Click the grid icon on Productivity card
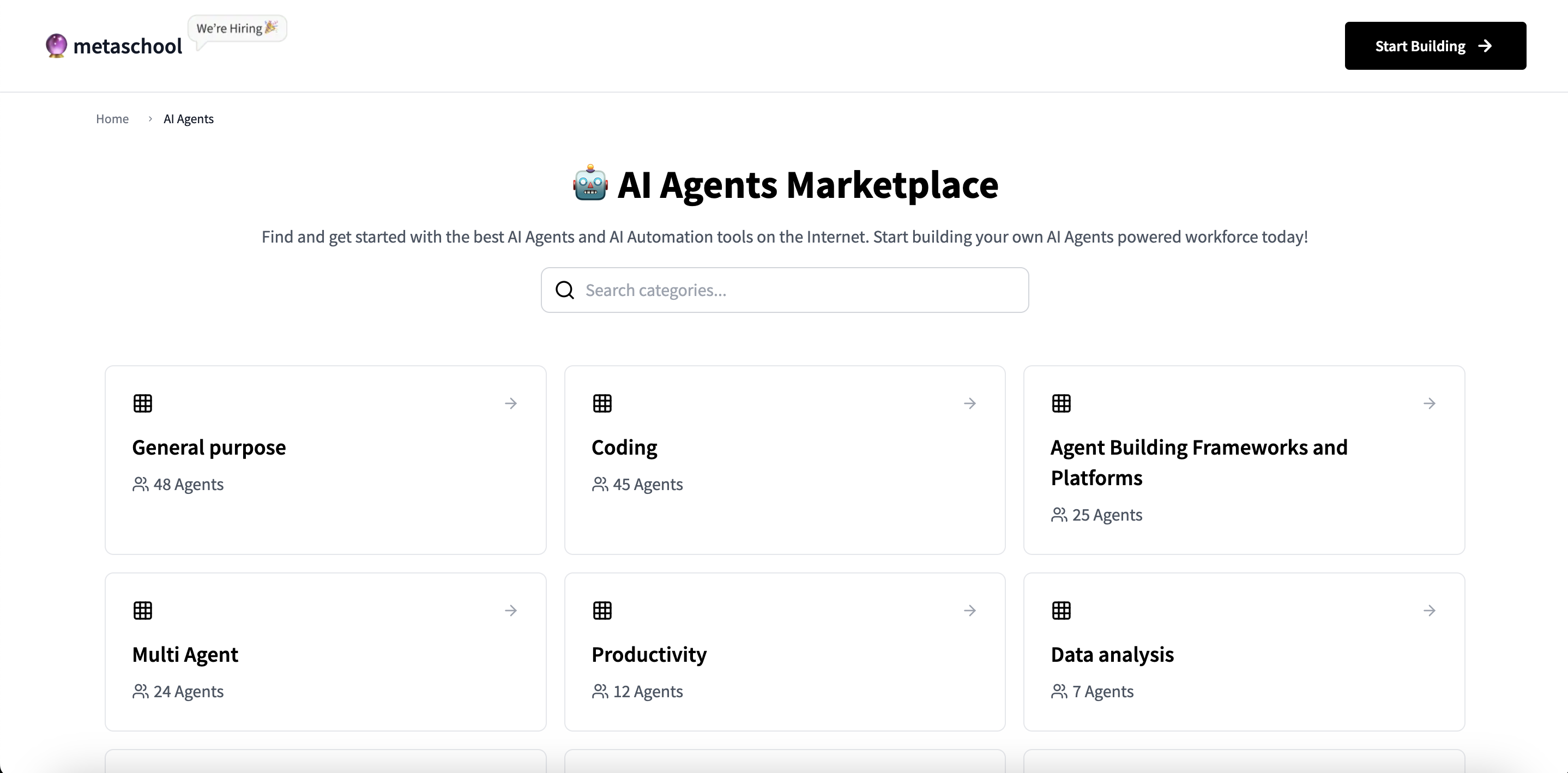The image size is (1568, 773). coord(602,611)
